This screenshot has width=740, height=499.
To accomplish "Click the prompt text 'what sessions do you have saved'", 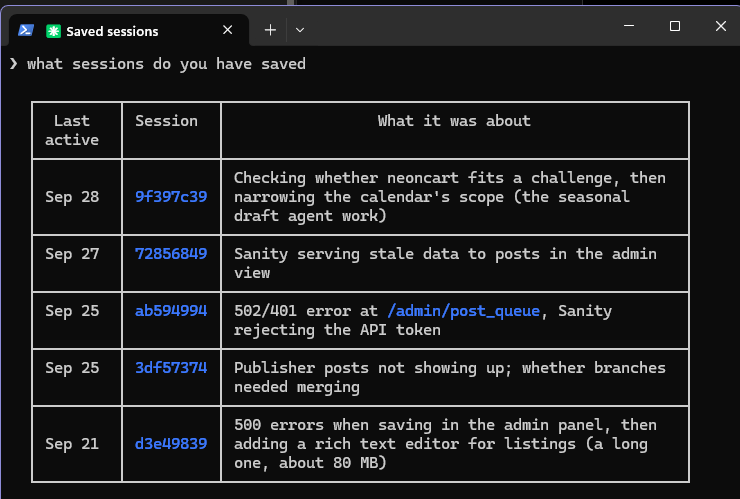I will [166, 64].
